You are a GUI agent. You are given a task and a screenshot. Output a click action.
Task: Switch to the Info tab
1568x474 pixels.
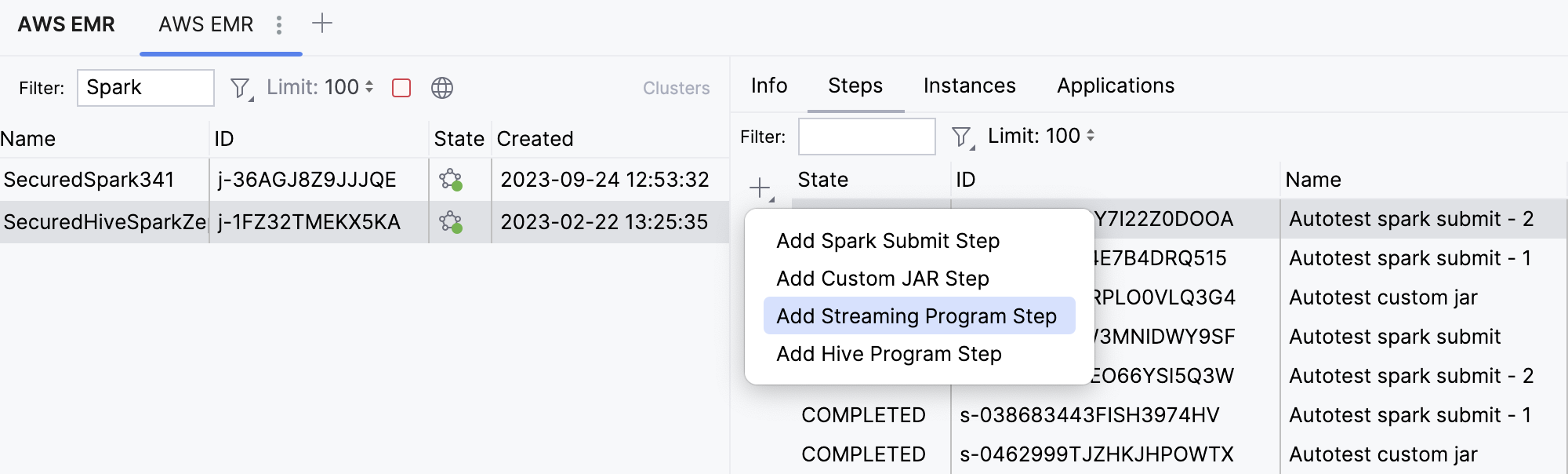tap(768, 86)
